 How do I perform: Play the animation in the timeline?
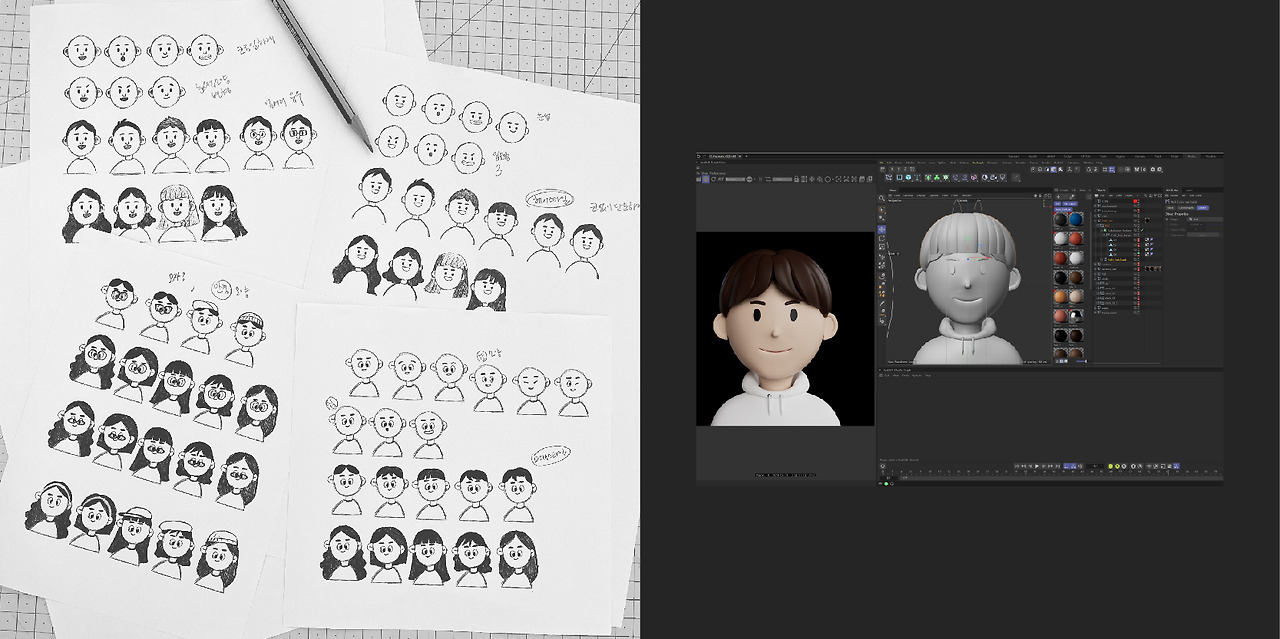pos(1037,466)
